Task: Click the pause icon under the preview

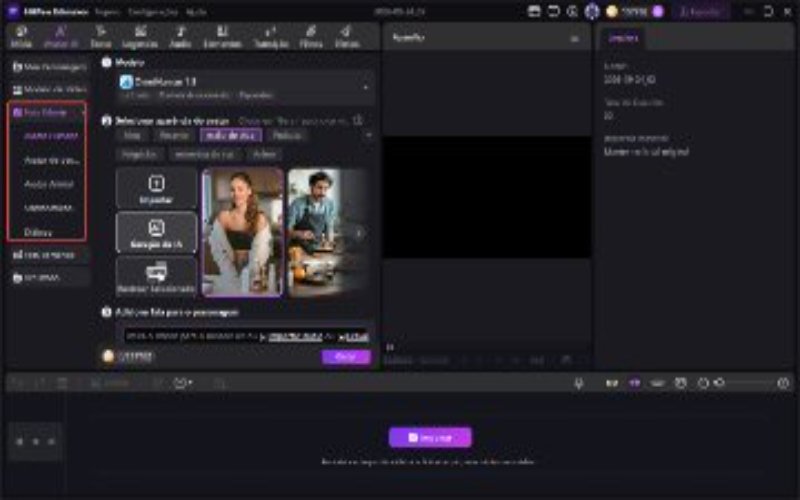Action: [390, 347]
